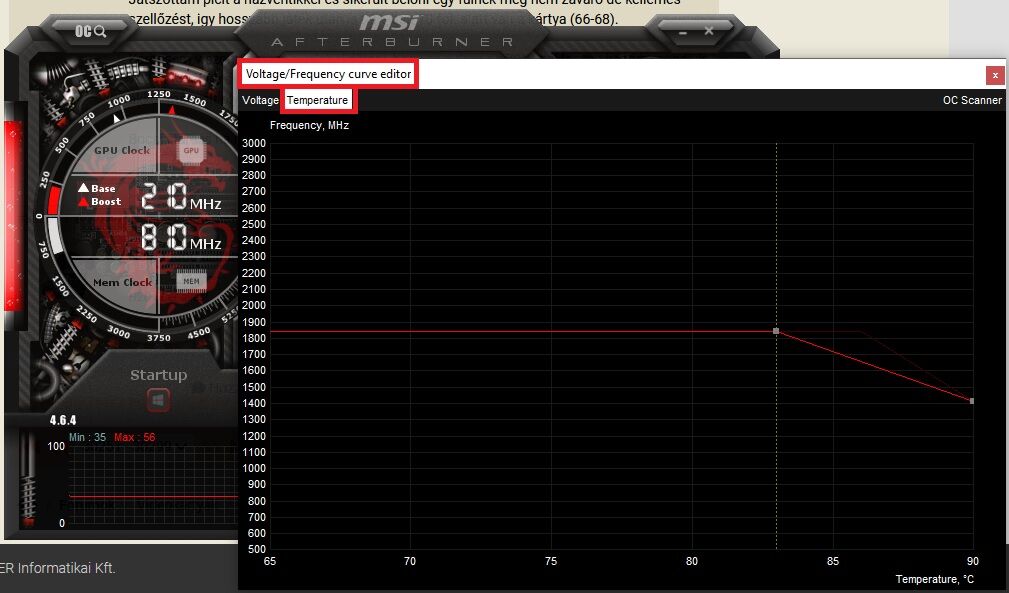The image size is (1009, 593).
Task: Click the 1800 label on the frequency axis
Action: click(254, 338)
